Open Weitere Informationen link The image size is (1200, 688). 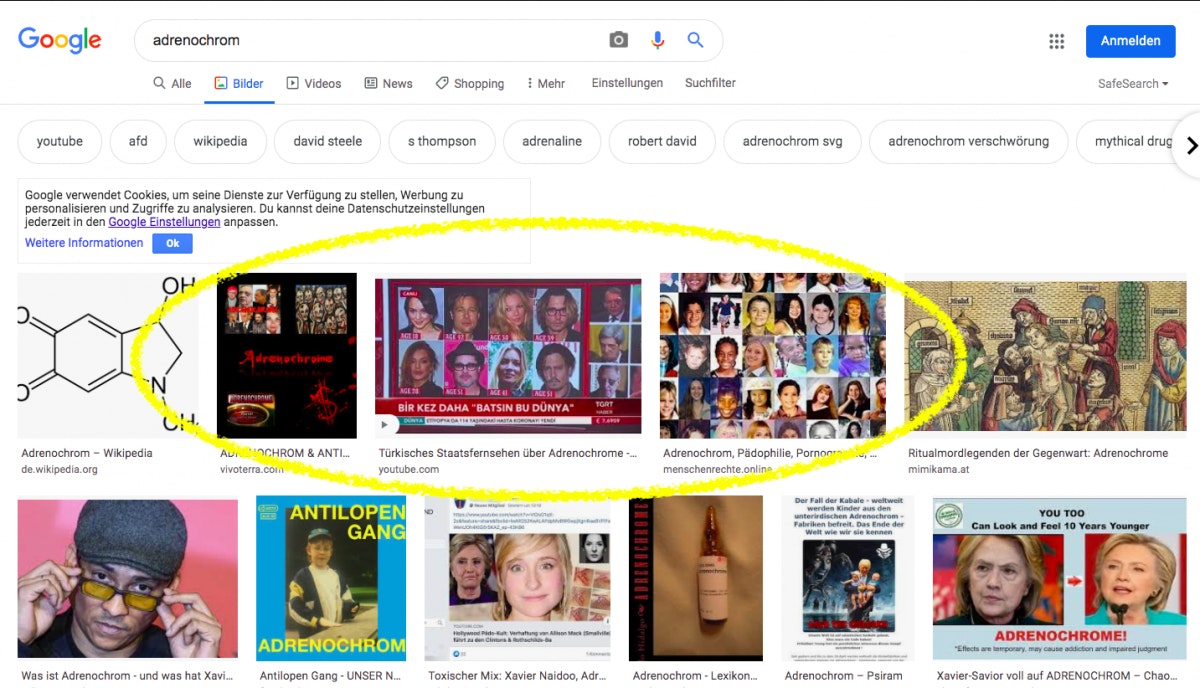click(84, 243)
